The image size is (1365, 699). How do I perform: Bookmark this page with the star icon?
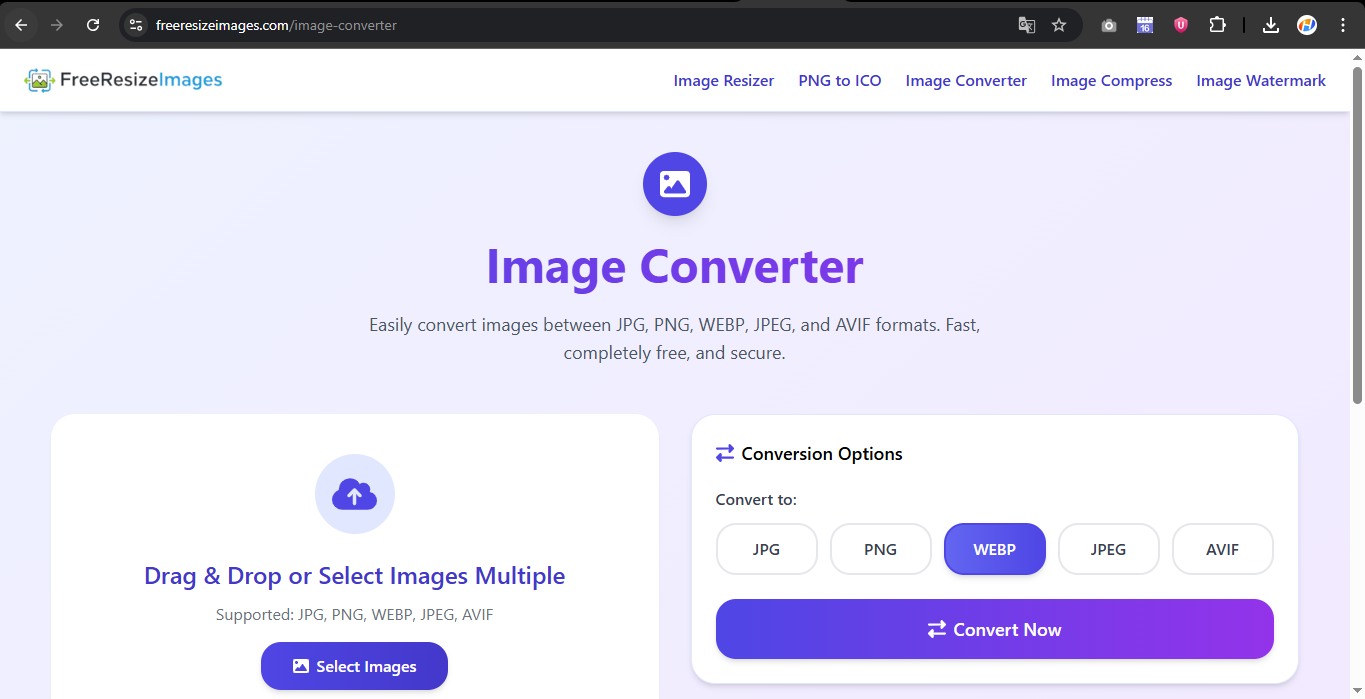[x=1059, y=25]
